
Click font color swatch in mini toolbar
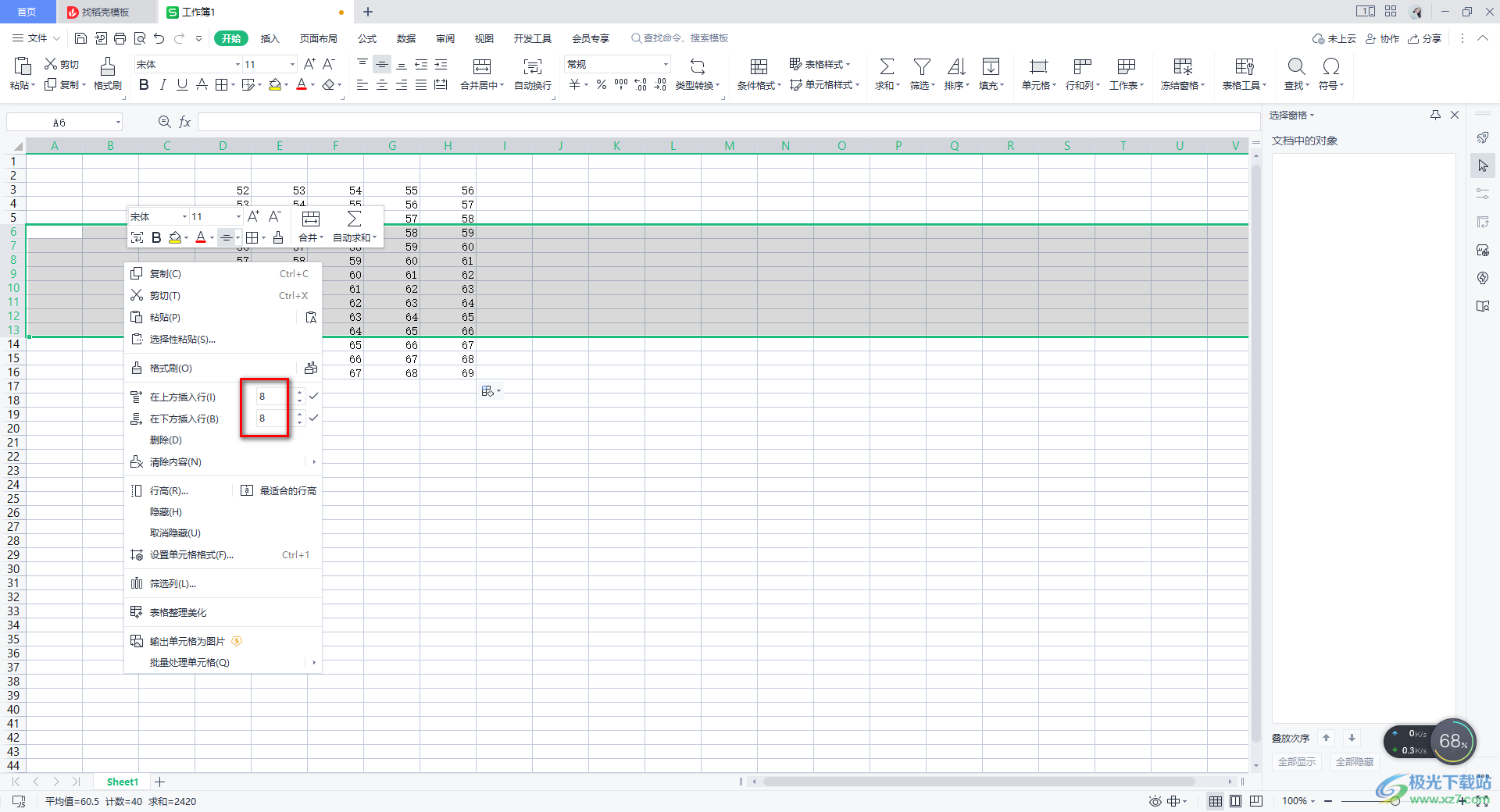(201, 237)
